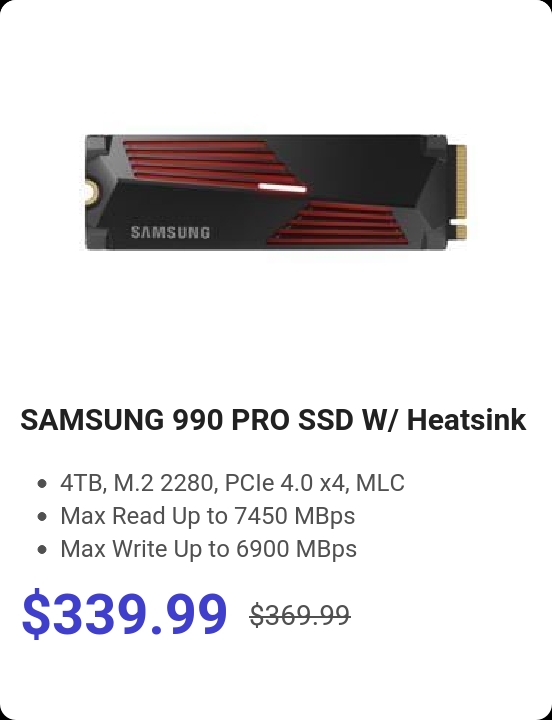This screenshot has width=552, height=720.
Task: Click the bullet dot beside Max Read
Action: (x=42, y=516)
